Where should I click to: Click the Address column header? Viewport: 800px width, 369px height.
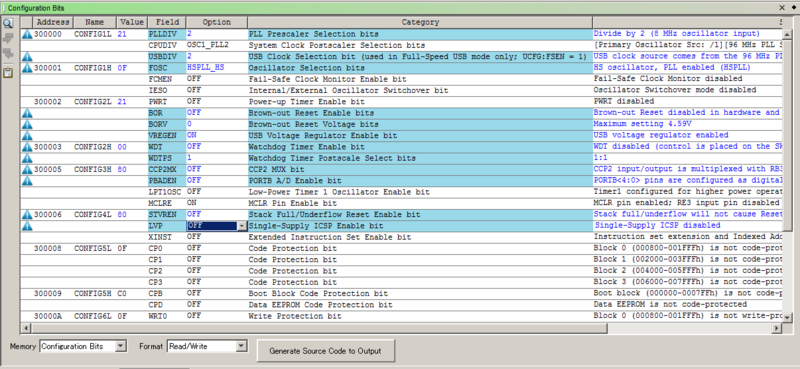(53, 22)
